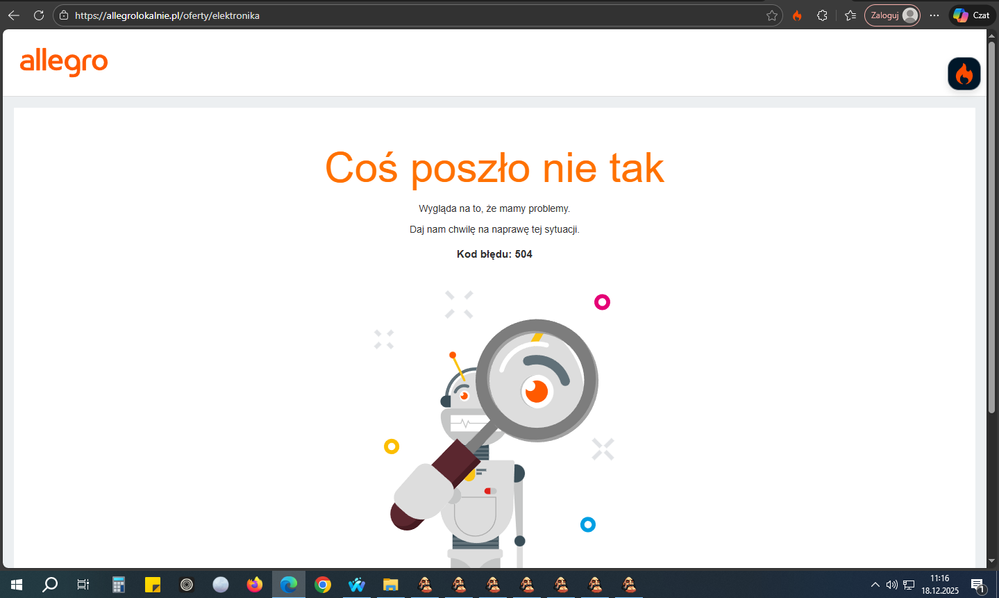The image size is (999, 598).
Task: Open the Windows Start menu
Action: [16, 584]
